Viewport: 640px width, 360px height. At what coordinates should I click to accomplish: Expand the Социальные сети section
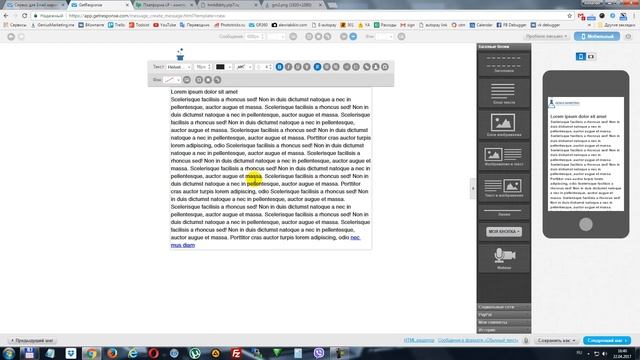point(504,307)
